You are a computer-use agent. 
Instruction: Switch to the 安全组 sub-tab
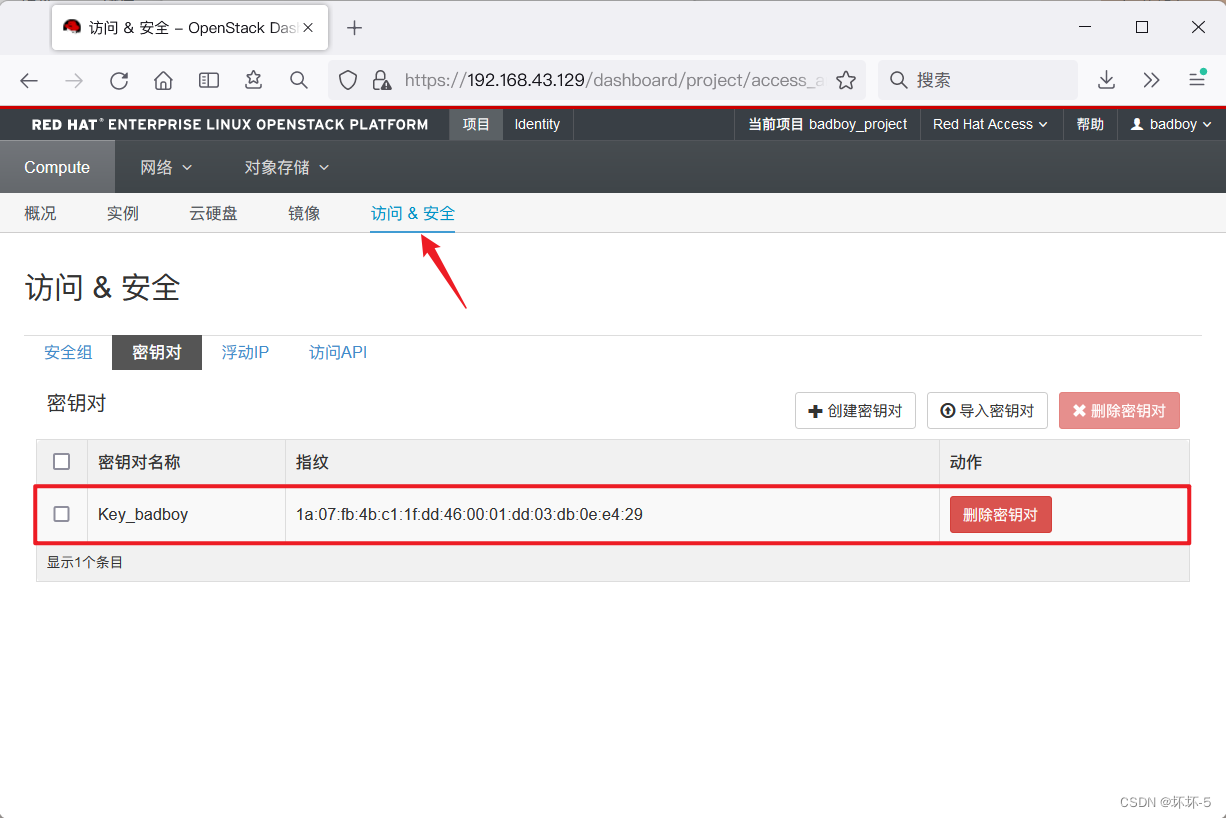(x=68, y=352)
